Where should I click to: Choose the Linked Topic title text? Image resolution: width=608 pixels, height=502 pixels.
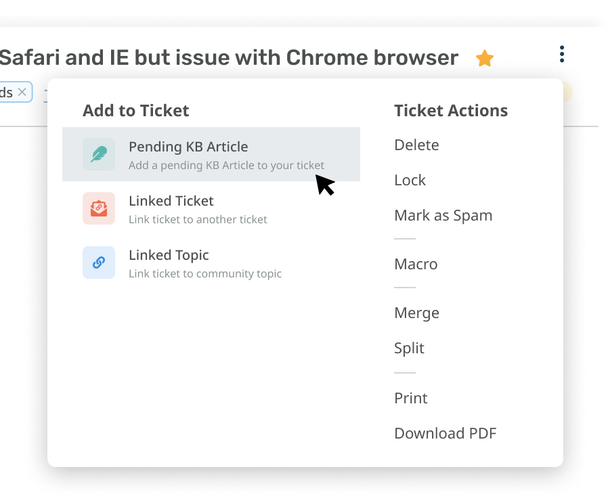(168, 255)
